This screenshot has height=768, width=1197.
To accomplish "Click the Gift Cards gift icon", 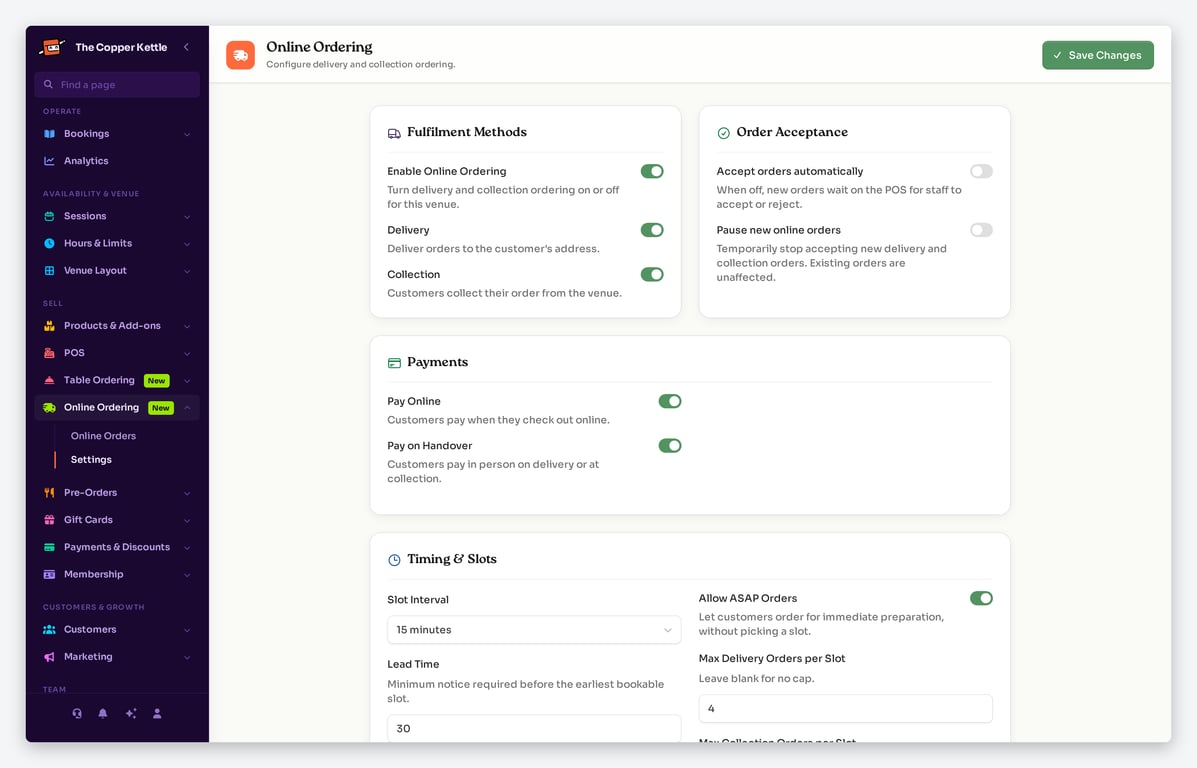I will click(x=49, y=520).
